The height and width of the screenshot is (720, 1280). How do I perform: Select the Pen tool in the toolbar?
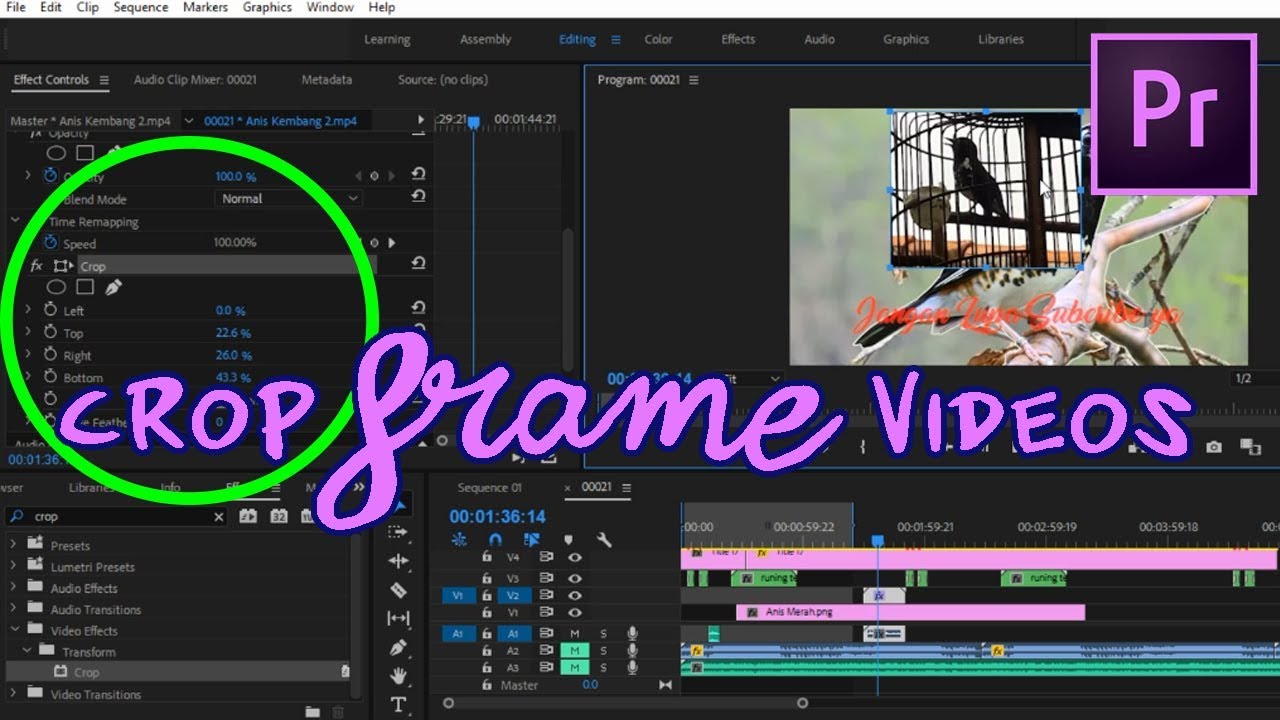398,647
